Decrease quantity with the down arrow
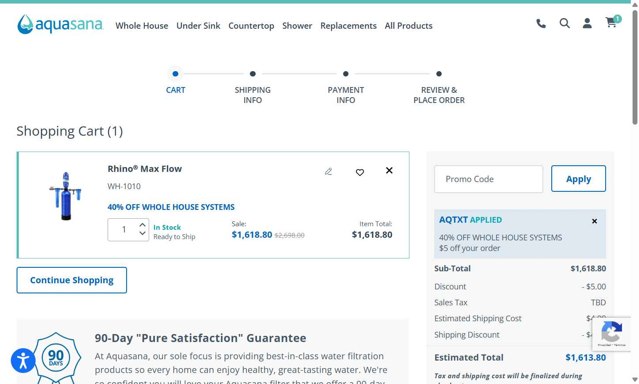Image resolution: width=639 pixels, height=384 pixels. (142, 233)
